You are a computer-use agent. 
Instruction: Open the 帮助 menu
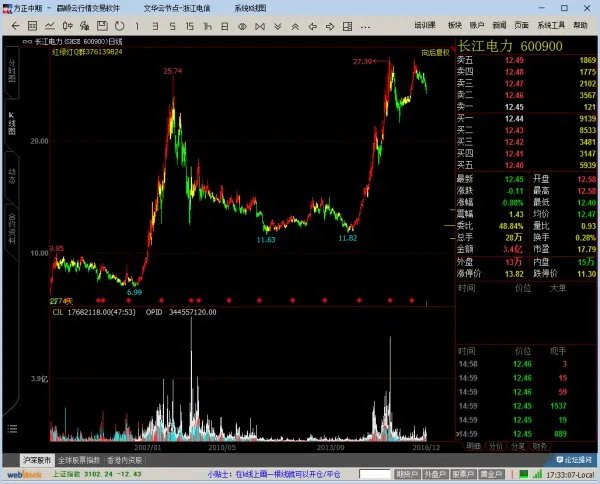click(580, 25)
